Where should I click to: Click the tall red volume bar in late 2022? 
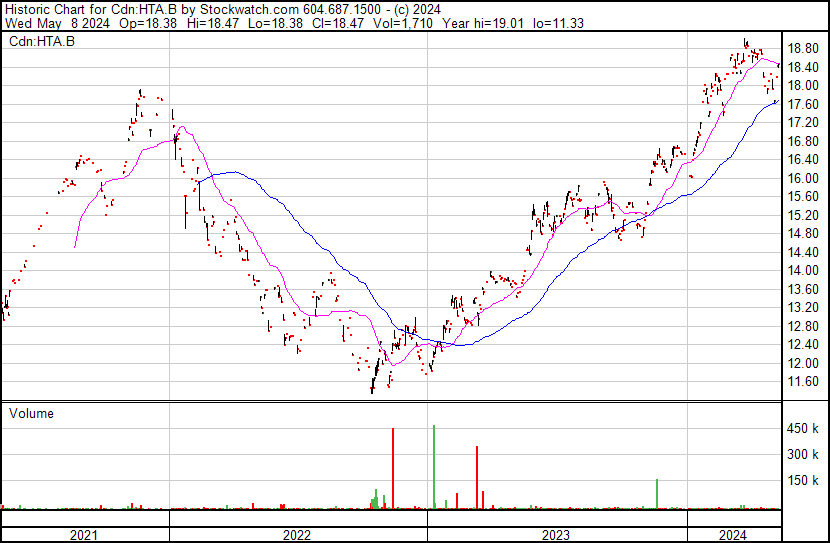coord(393,468)
